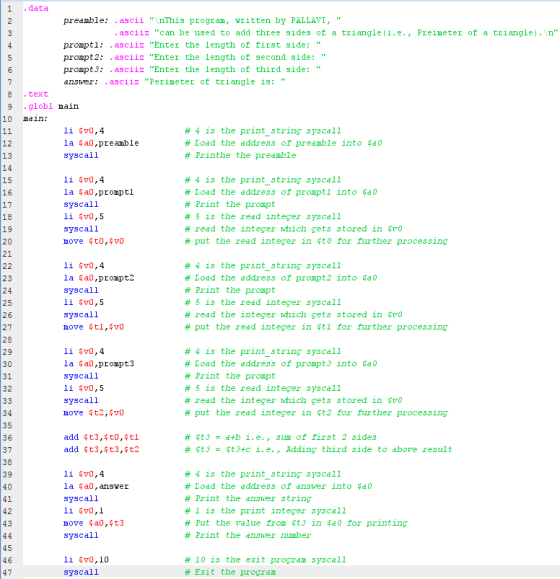Click the main: label on line 10
Viewport: 560px width, 579px height.
click(x=35, y=119)
